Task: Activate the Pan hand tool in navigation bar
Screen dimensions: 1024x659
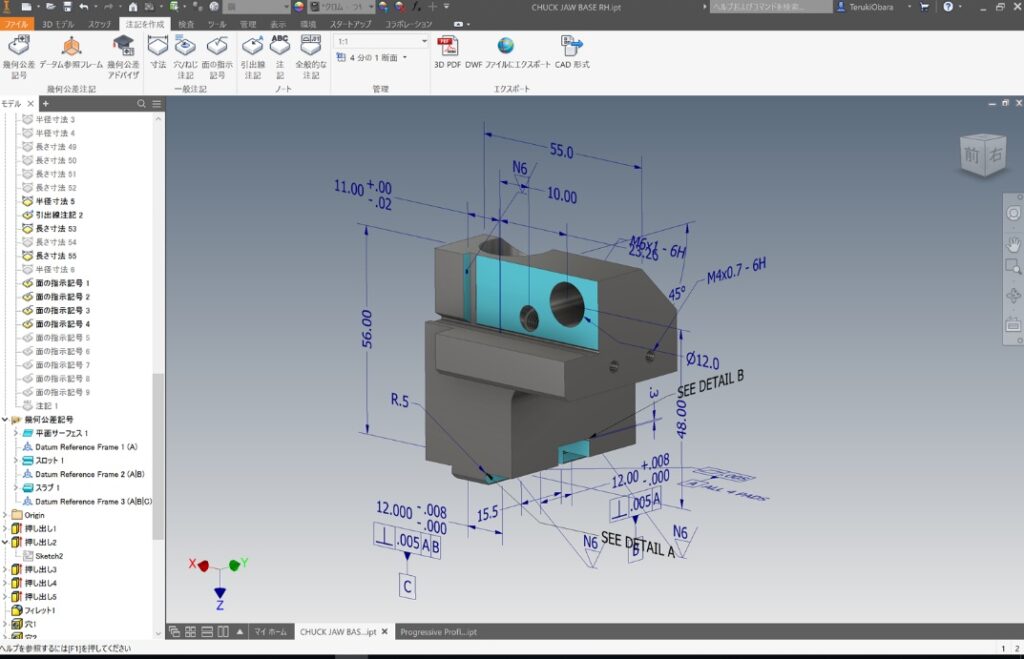Action: pos(1012,243)
